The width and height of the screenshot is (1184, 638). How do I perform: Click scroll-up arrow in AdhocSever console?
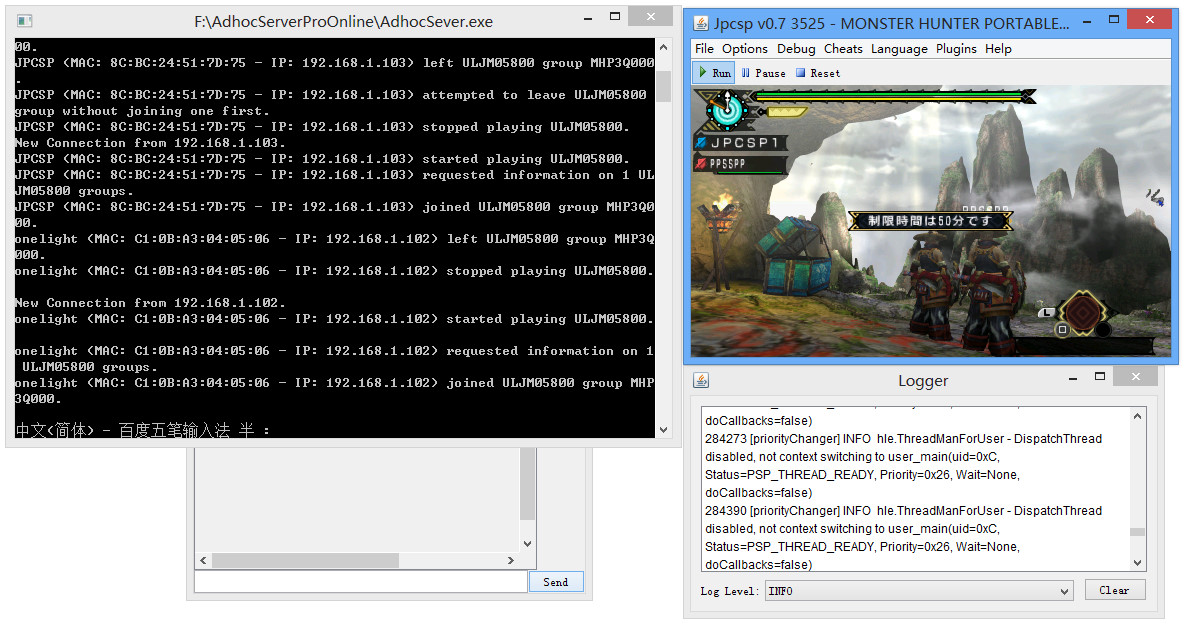(x=663, y=47)
